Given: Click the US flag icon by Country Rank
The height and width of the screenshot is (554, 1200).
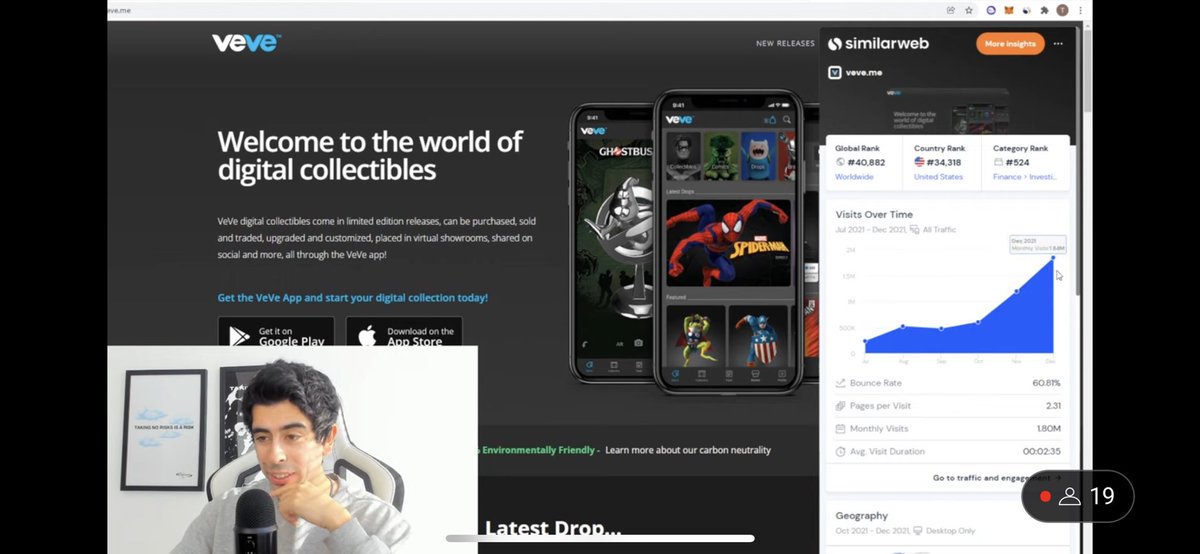Looking at the screenshot, I should pyautogui.click(x=919, y=162).
